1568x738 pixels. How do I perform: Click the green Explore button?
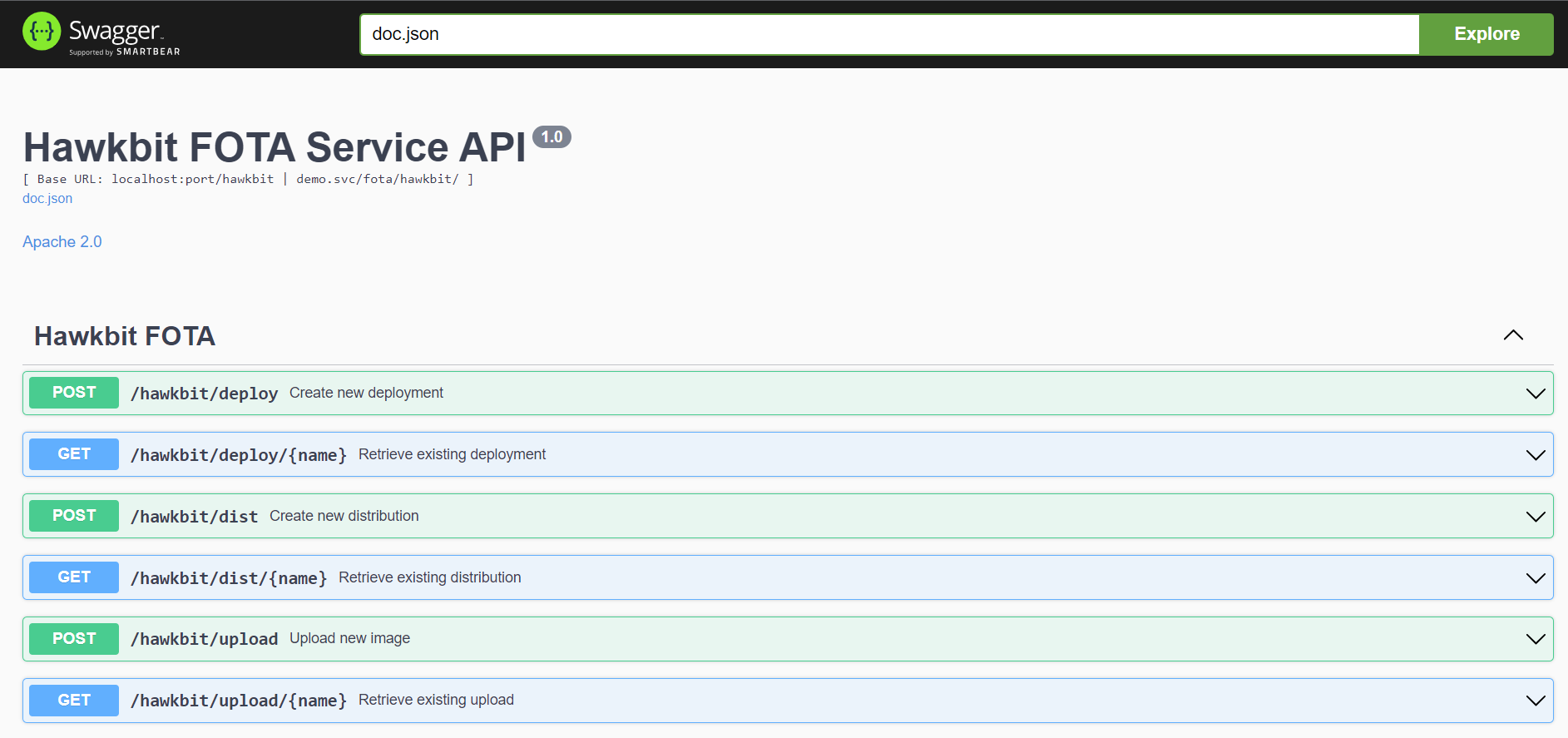click(x=1486, y=34)
